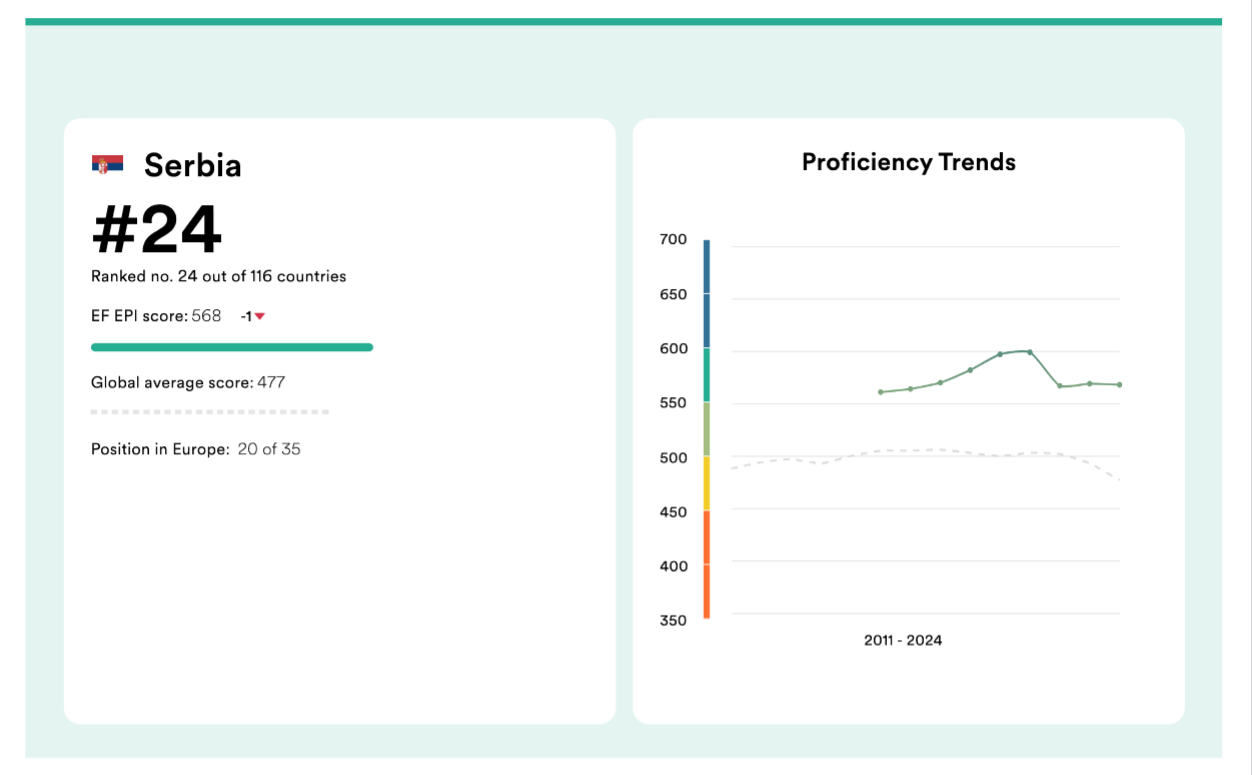
Task: Select the green EF EPI score progress bar
Action: coord(232,347)
